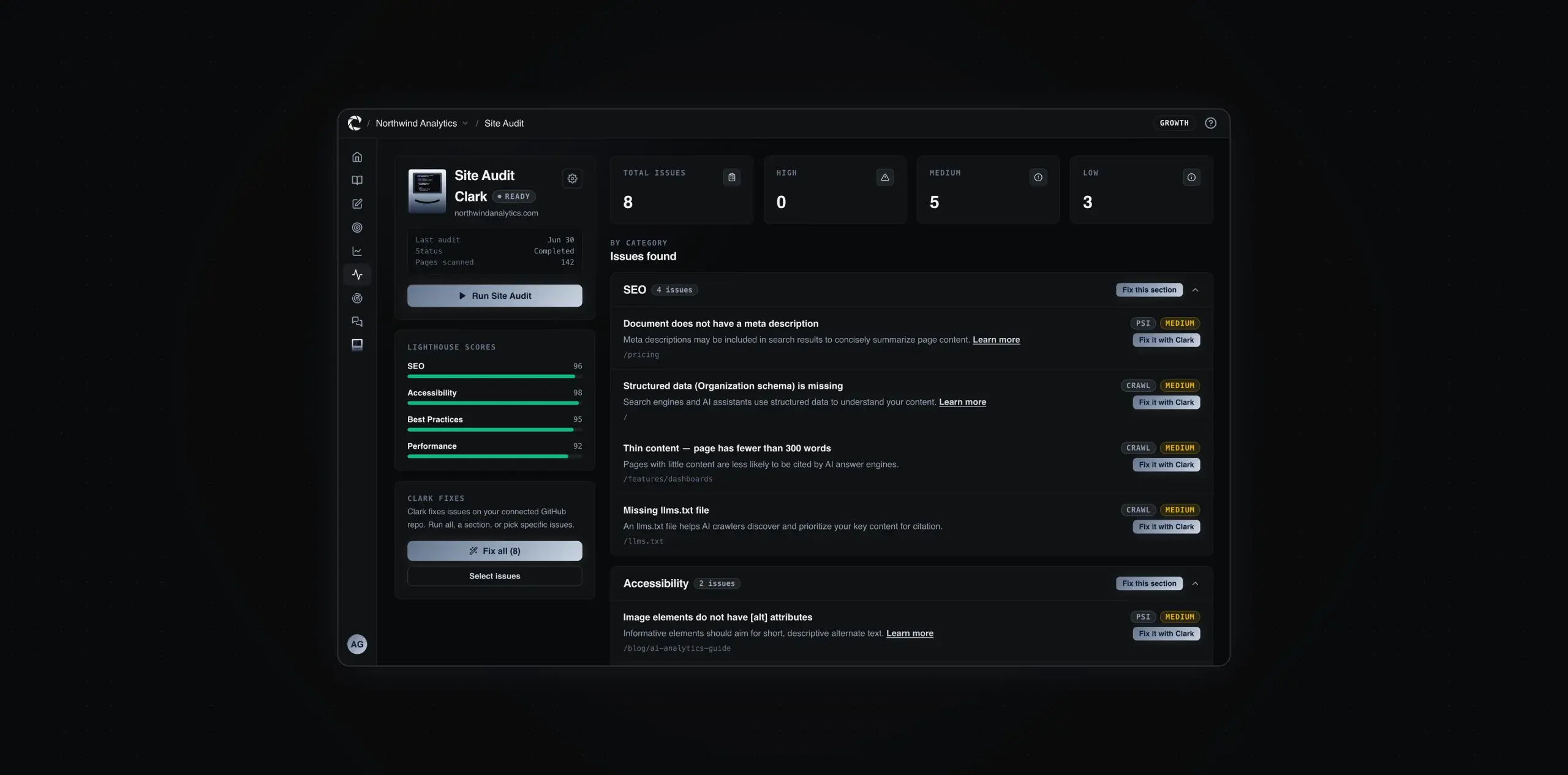Image resolution: width=1568 pixels, height=775 pixels.
Task: Click the /pricing path text
Action: (x=641, y=355)
